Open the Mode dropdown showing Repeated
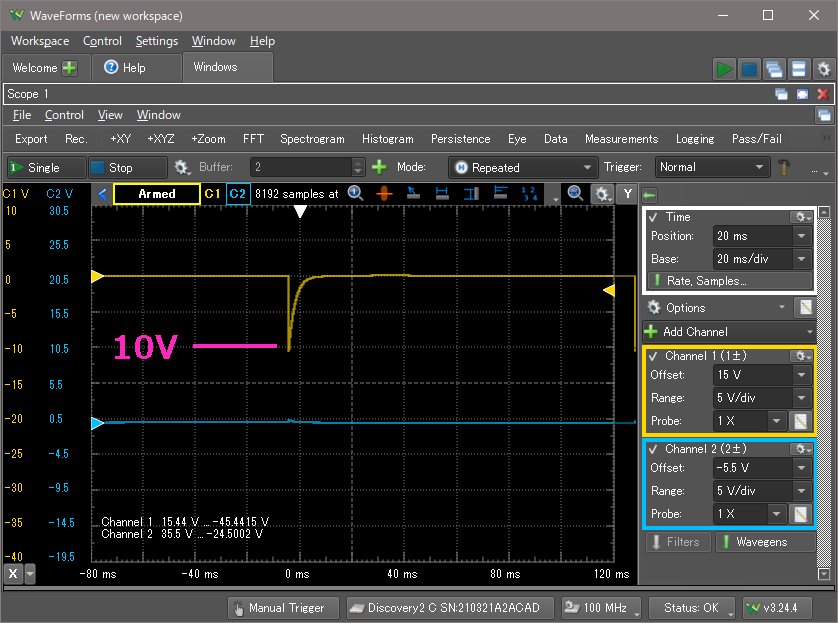Screen dimensions: 838x623 click(x=521, y=168)
